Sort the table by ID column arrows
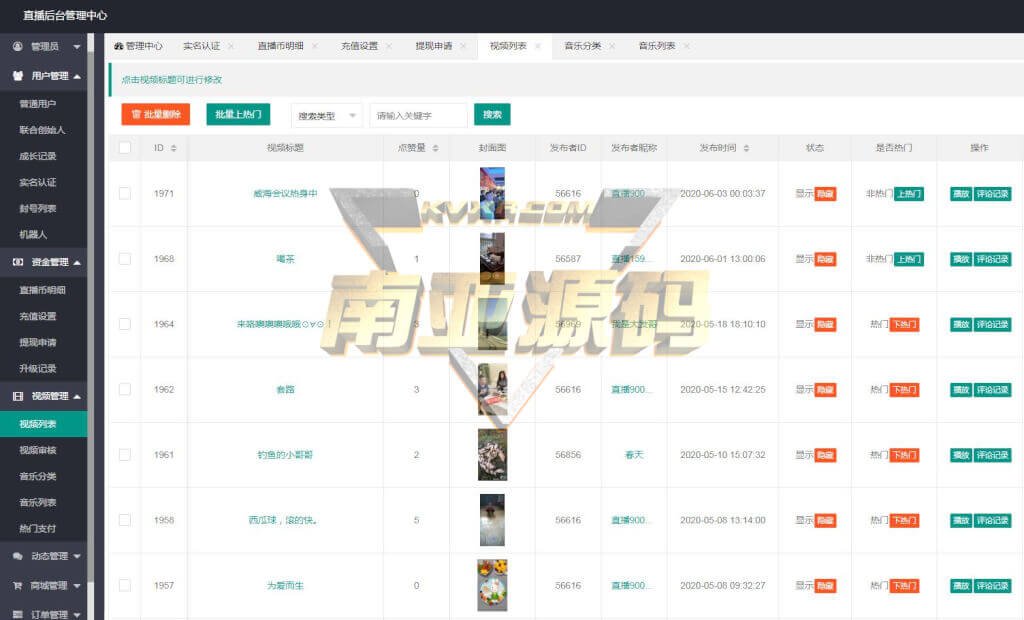The height and width of the screenshot is (620, 1024). (x=173, y=148)
